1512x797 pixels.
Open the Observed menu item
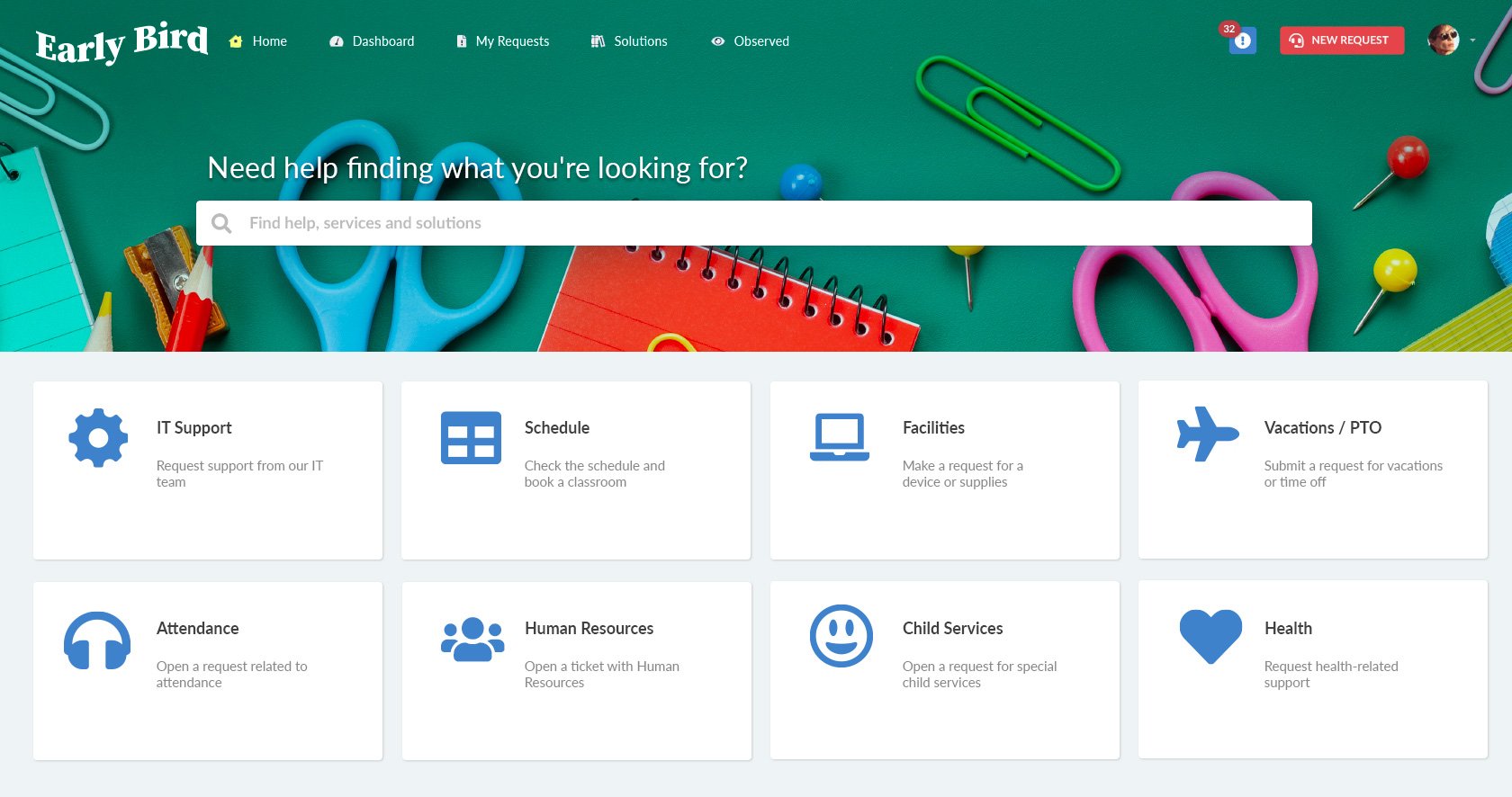750,41
